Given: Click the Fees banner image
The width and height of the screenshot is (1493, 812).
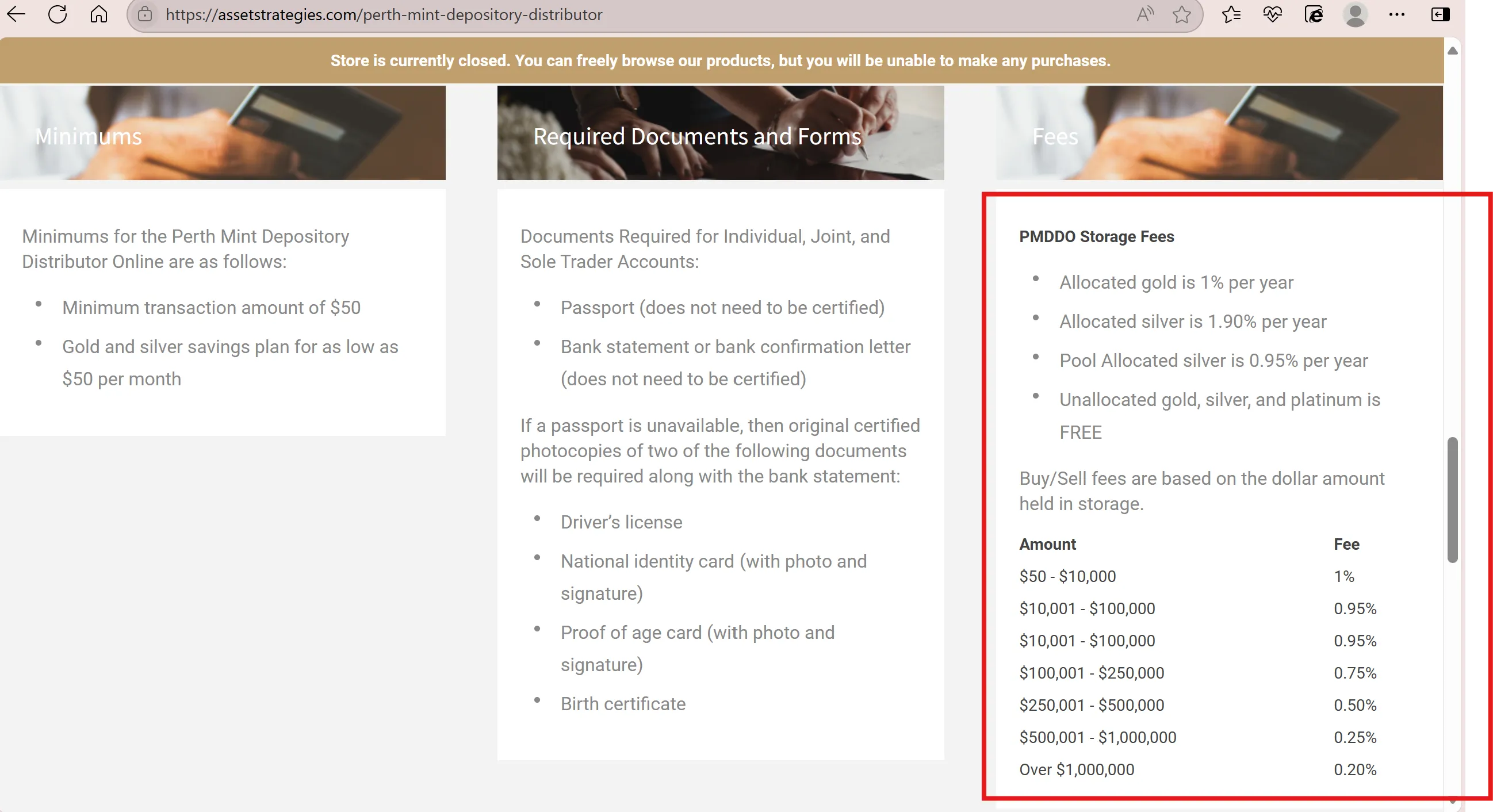Looking at the screenshot, I should [x=1219, y=133].
